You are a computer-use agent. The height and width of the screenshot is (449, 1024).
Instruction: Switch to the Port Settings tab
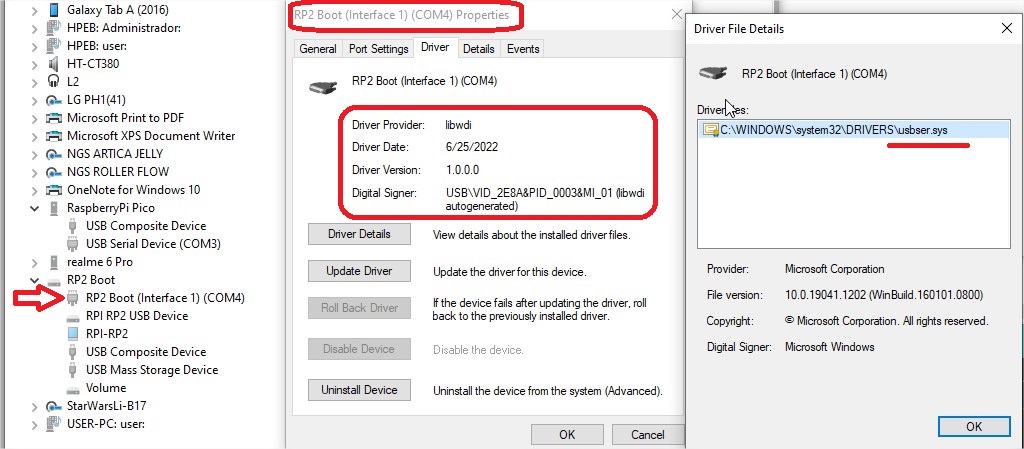tap(379, 49)
